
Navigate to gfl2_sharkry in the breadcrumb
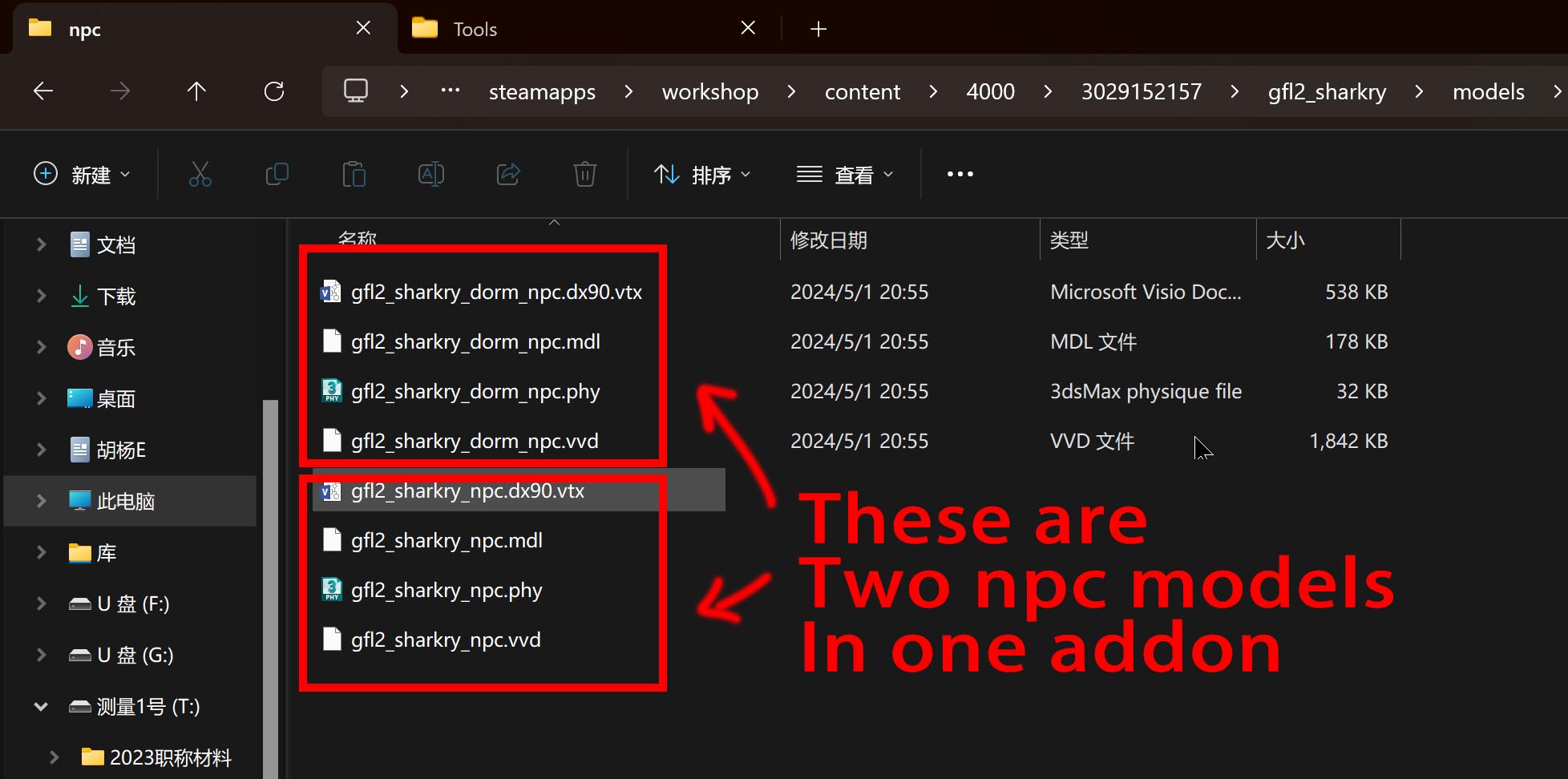pos(1328,91)
